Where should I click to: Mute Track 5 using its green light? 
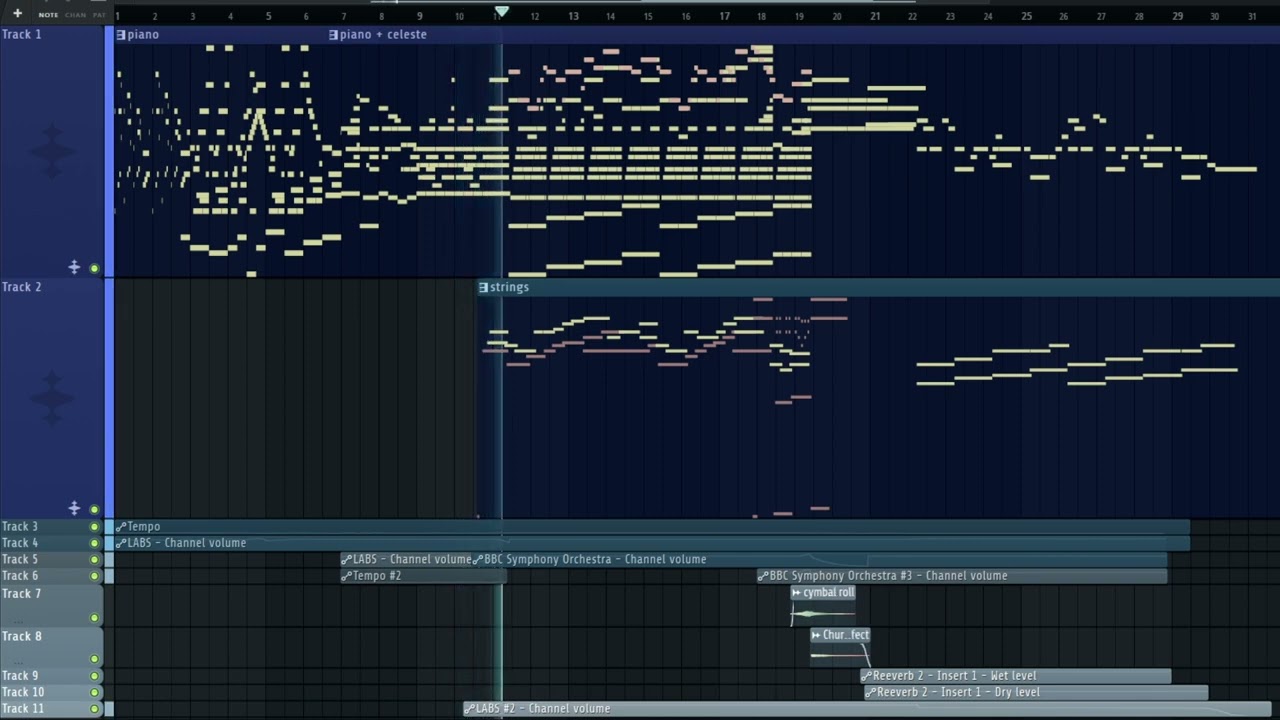tap(95, 560)
